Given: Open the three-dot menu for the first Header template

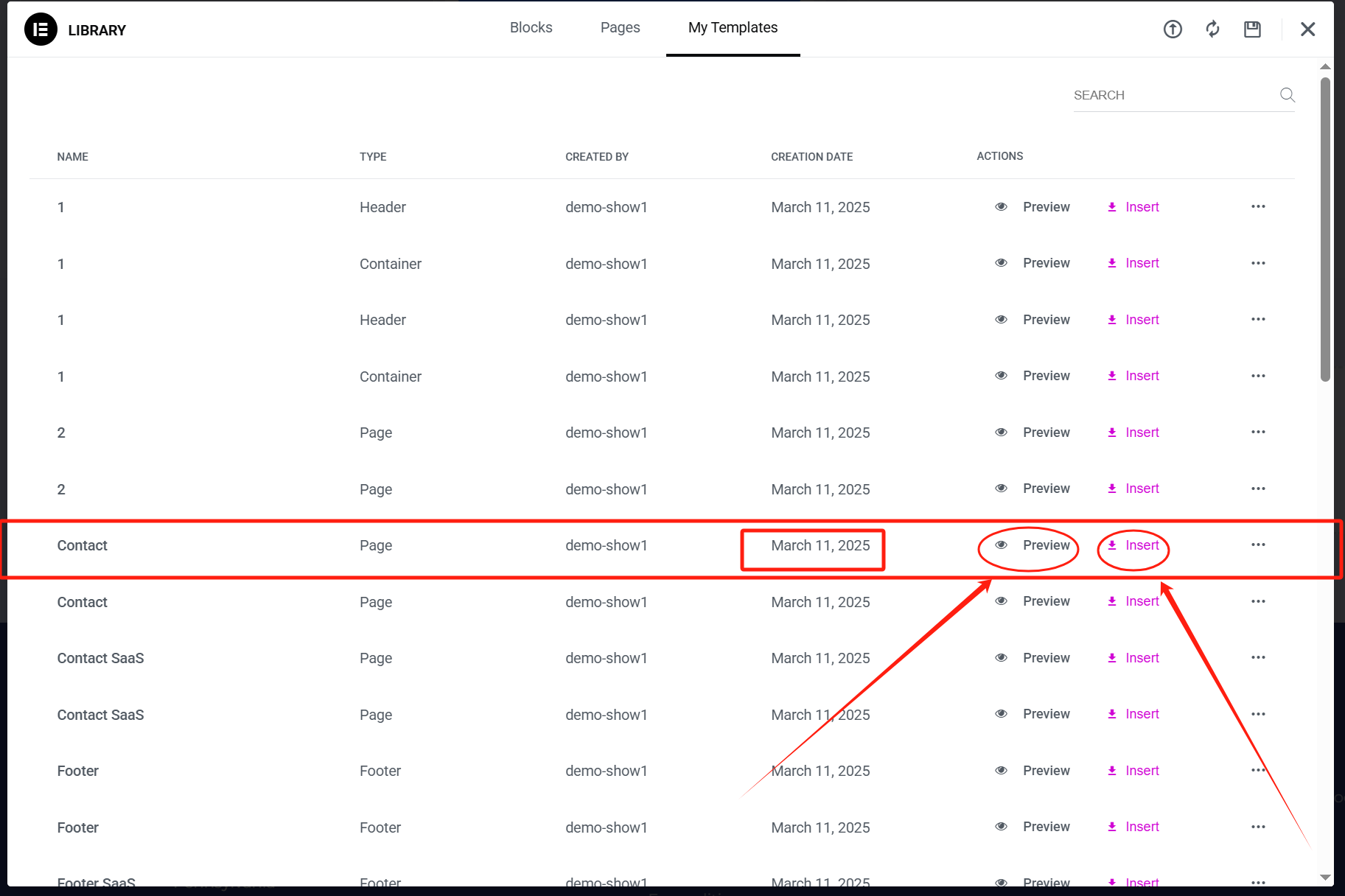Looking at the screenshot, I should pos(1257,207).
